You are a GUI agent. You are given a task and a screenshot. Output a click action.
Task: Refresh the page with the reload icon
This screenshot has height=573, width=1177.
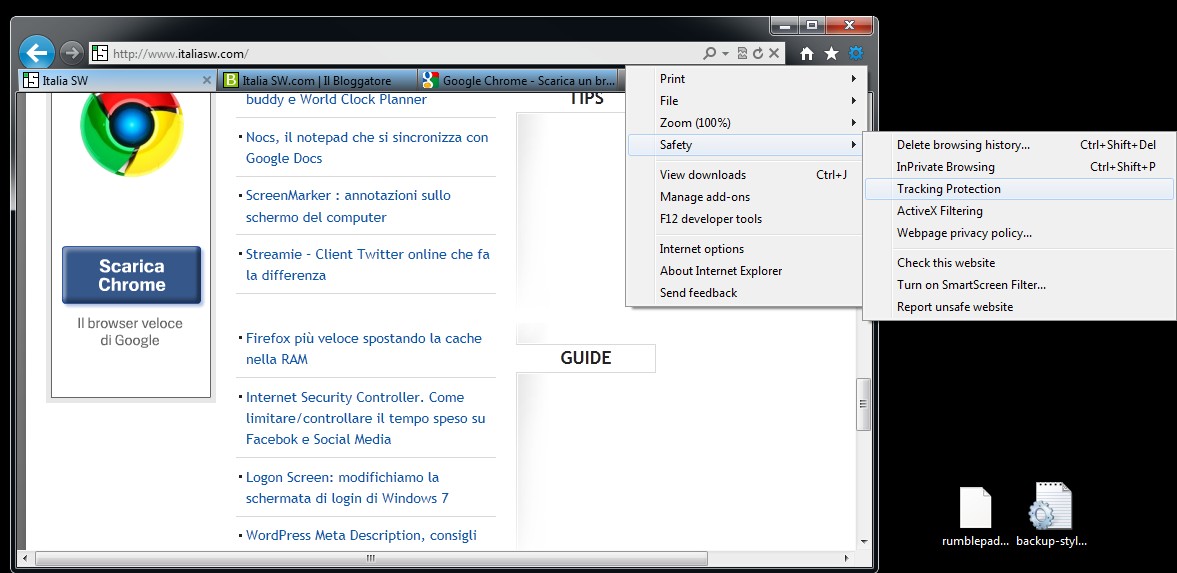[758, 53]
